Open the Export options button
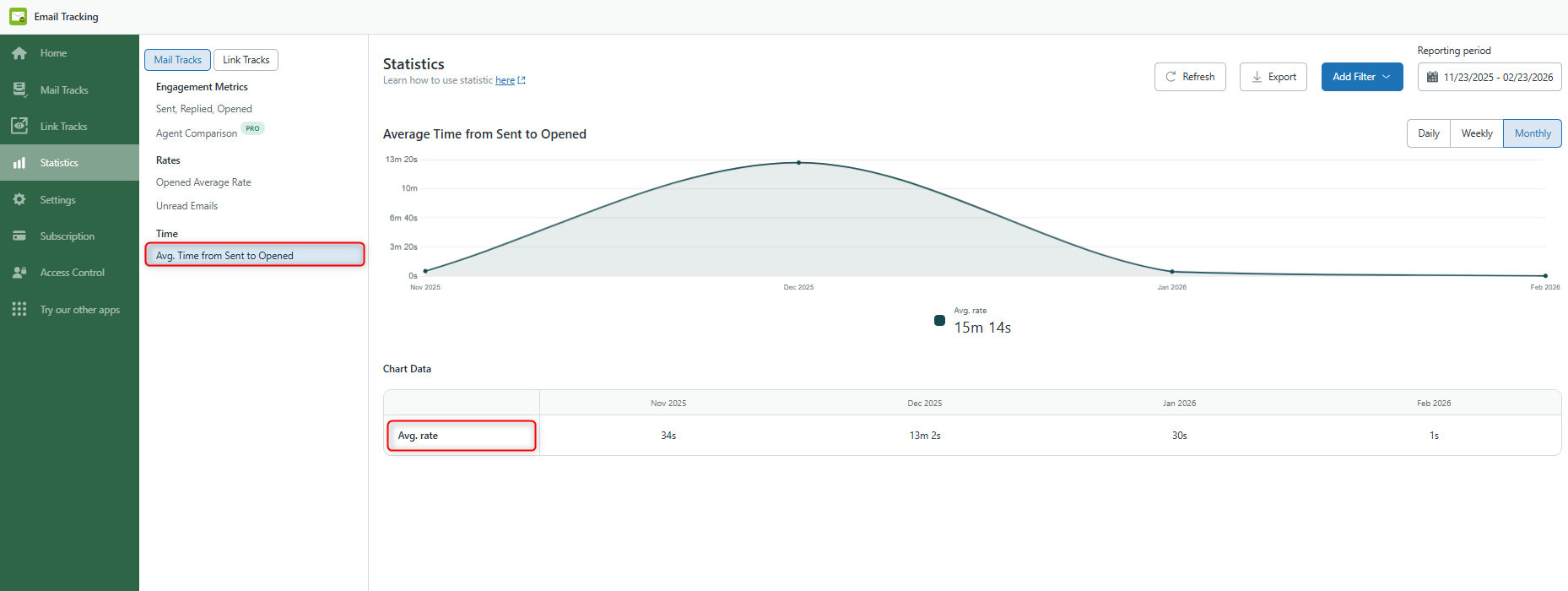Image resolution: width=1568 pixels, height=591 pixels. (1273, 77)
